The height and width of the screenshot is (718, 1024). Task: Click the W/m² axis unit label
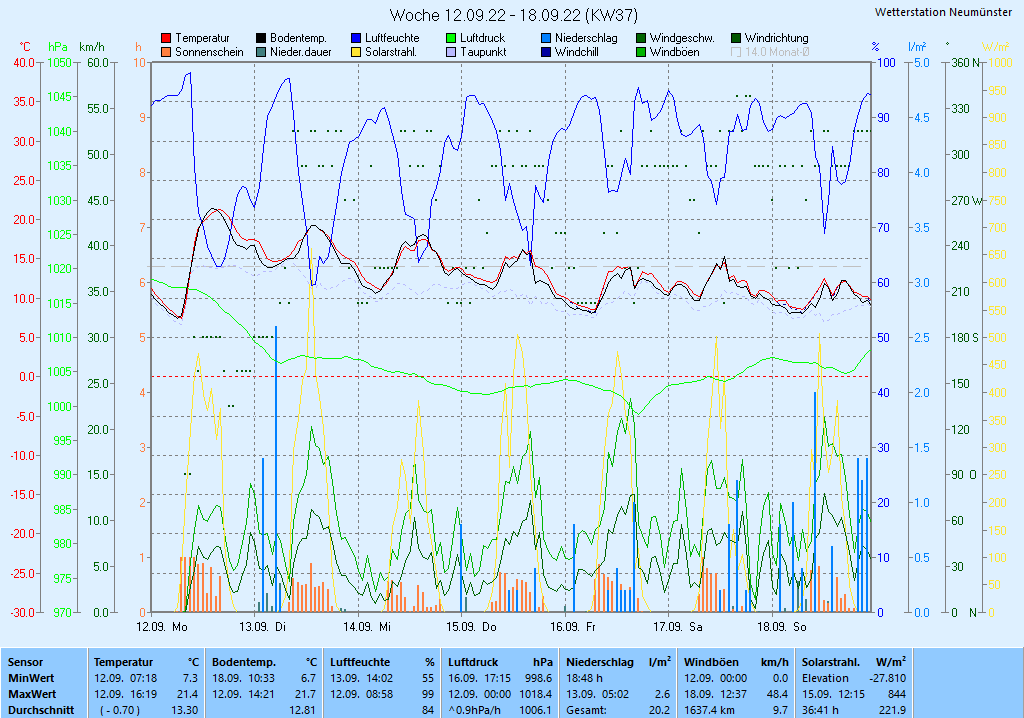[x=995, y=46]
